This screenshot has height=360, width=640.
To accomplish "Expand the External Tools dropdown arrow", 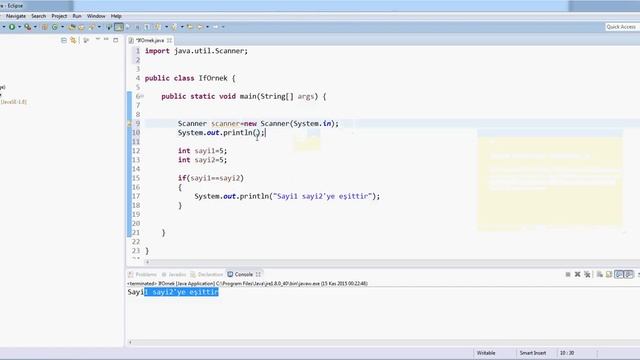I will click(x=35, y=27).
